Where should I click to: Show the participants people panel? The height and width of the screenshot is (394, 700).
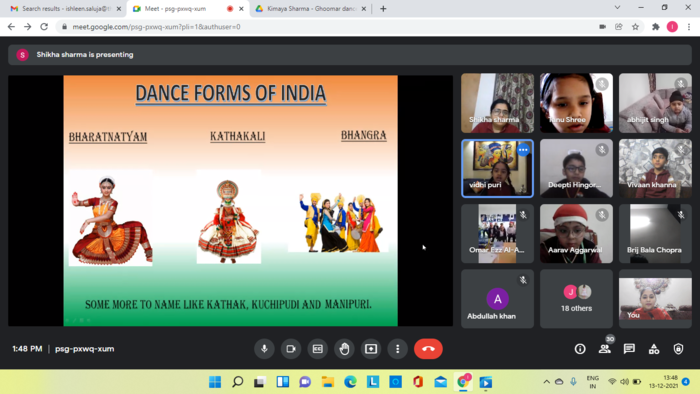605,349
